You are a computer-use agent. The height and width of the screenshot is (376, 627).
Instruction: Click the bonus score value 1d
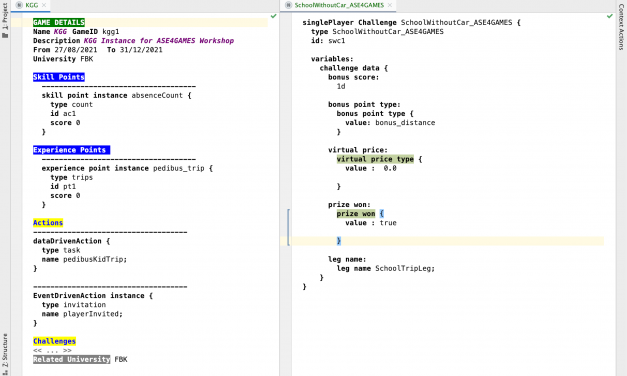tap(341, 86)
